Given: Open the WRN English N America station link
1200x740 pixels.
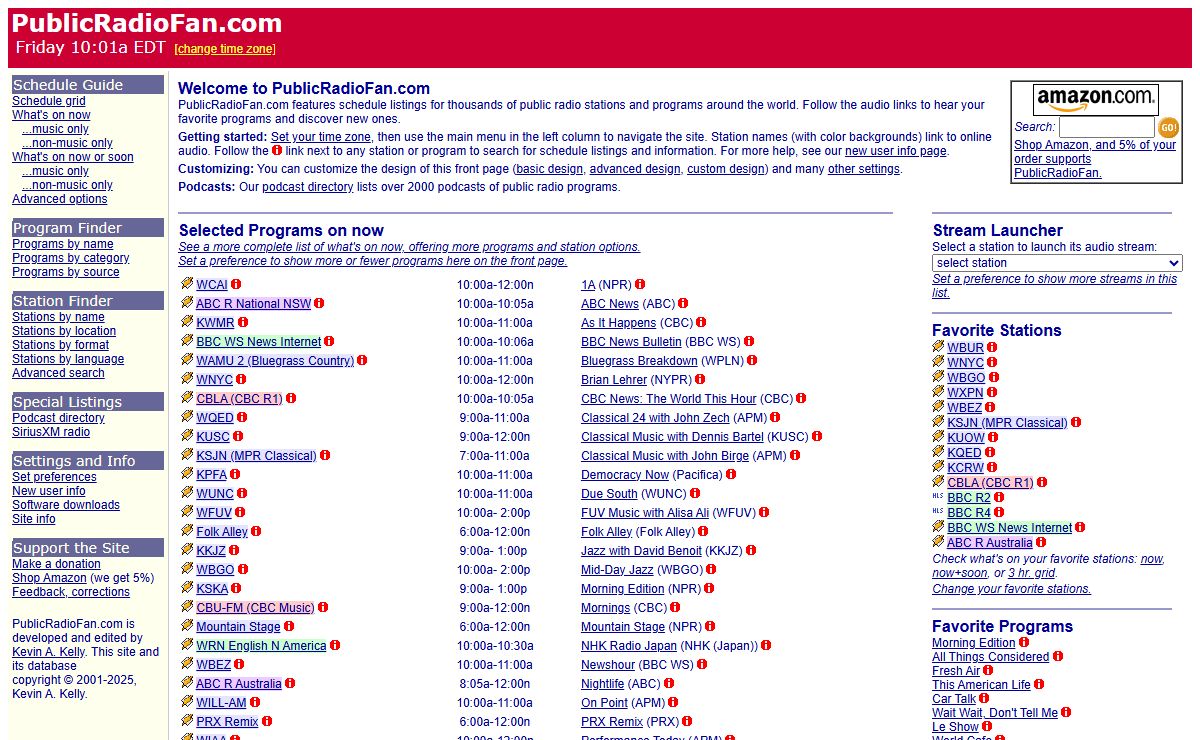Looking at the screenshot, I should 261,646.
